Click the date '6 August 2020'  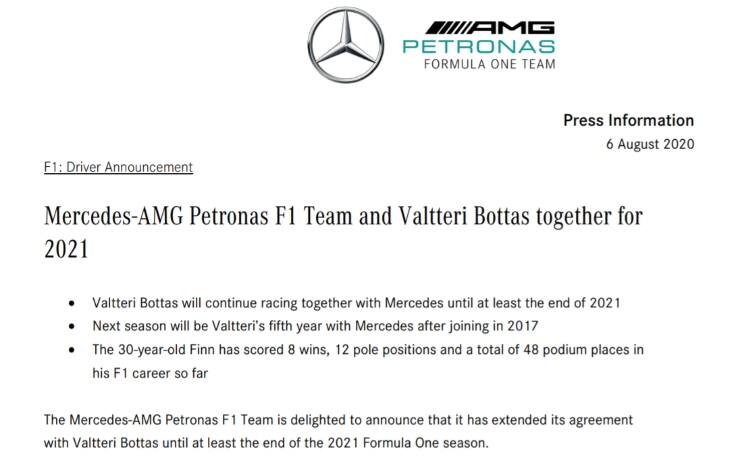pos(650,144)
